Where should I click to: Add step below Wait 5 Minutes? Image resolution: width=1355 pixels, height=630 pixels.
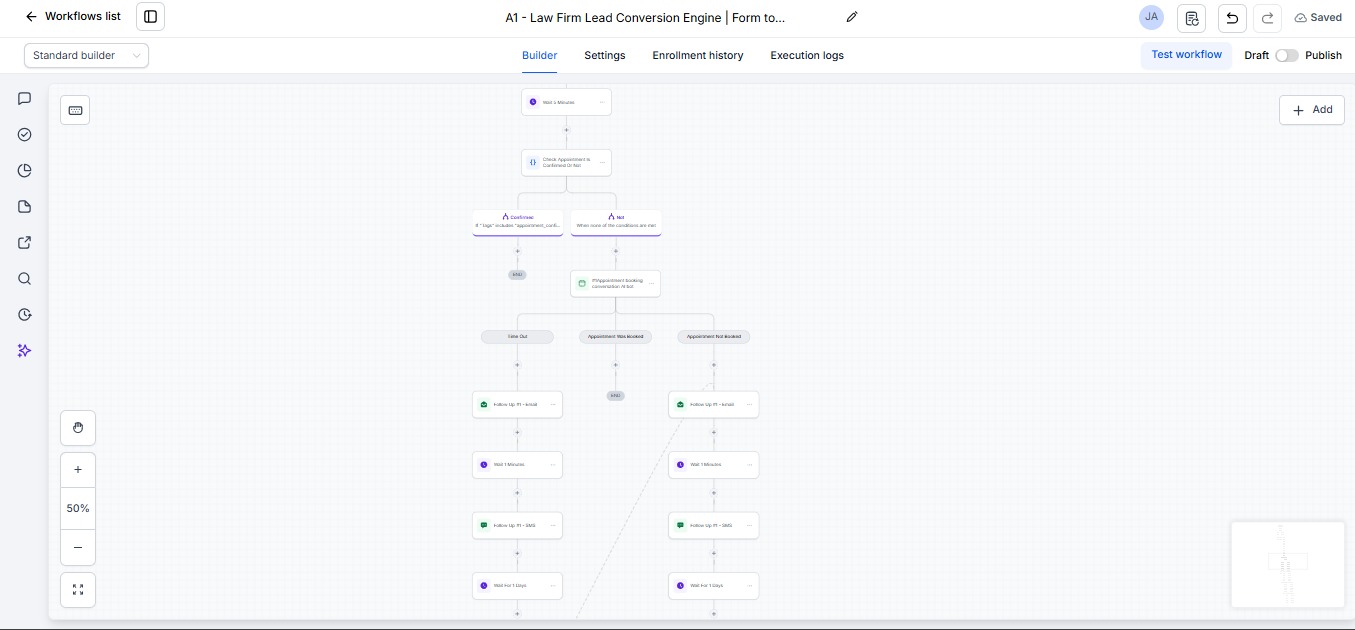(566, 130)
